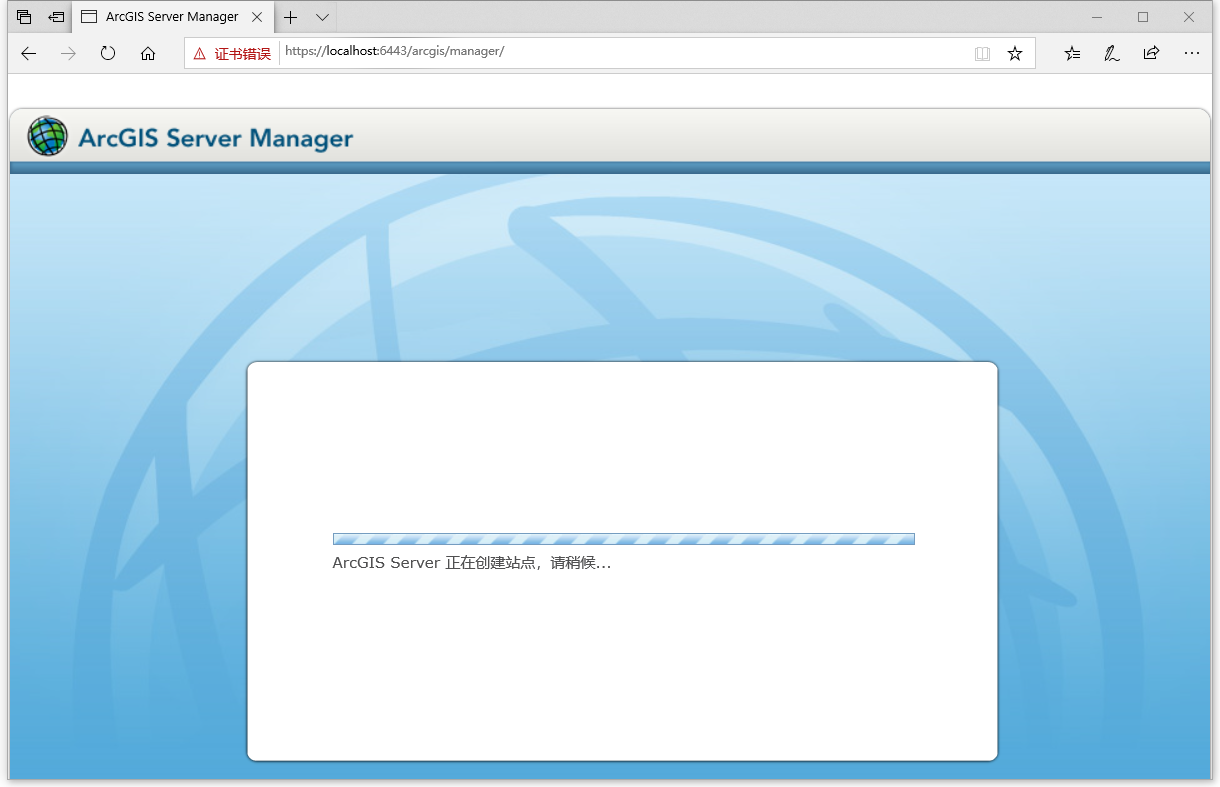
Task: Click the tabs set aside icon
Action: tap(24, 17)
